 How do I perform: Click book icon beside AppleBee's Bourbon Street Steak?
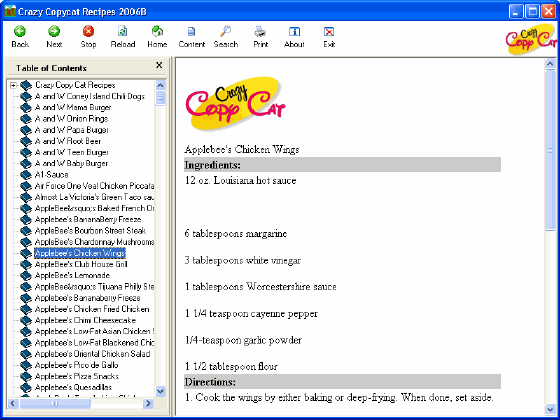pyautogui.click(x=26, y=231)
